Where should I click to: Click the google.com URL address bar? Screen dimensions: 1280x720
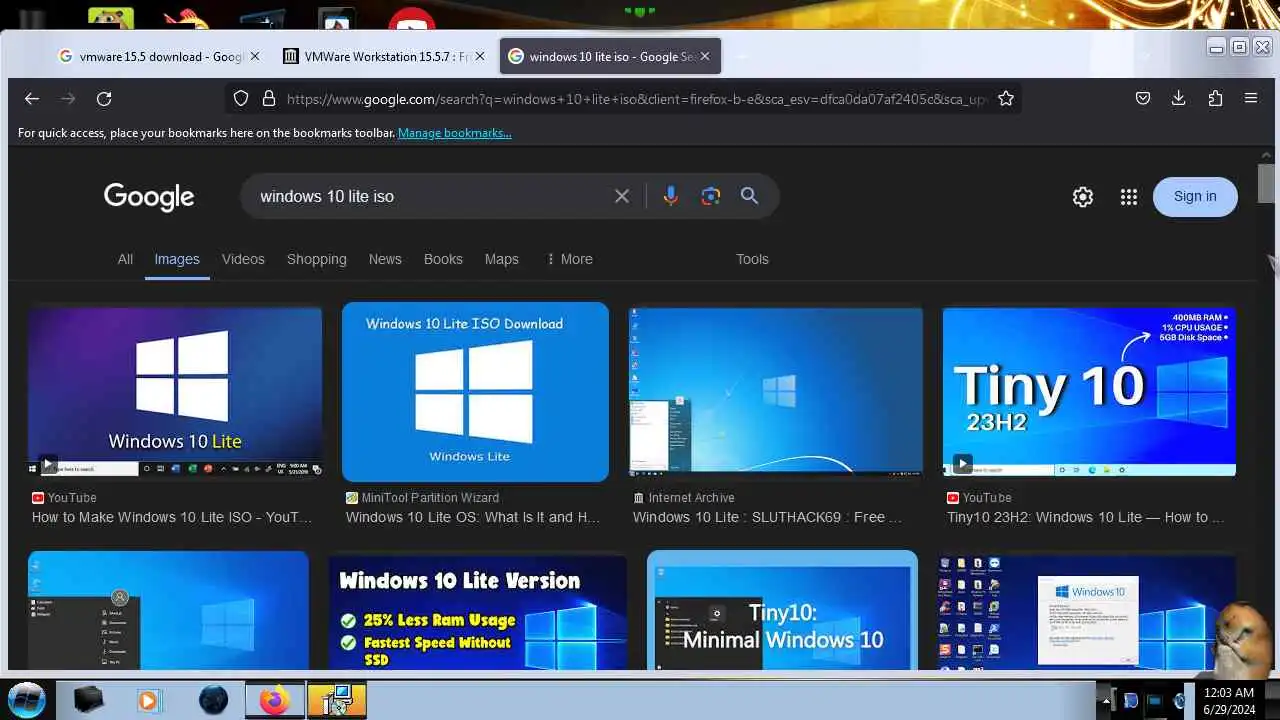point(636,99)
